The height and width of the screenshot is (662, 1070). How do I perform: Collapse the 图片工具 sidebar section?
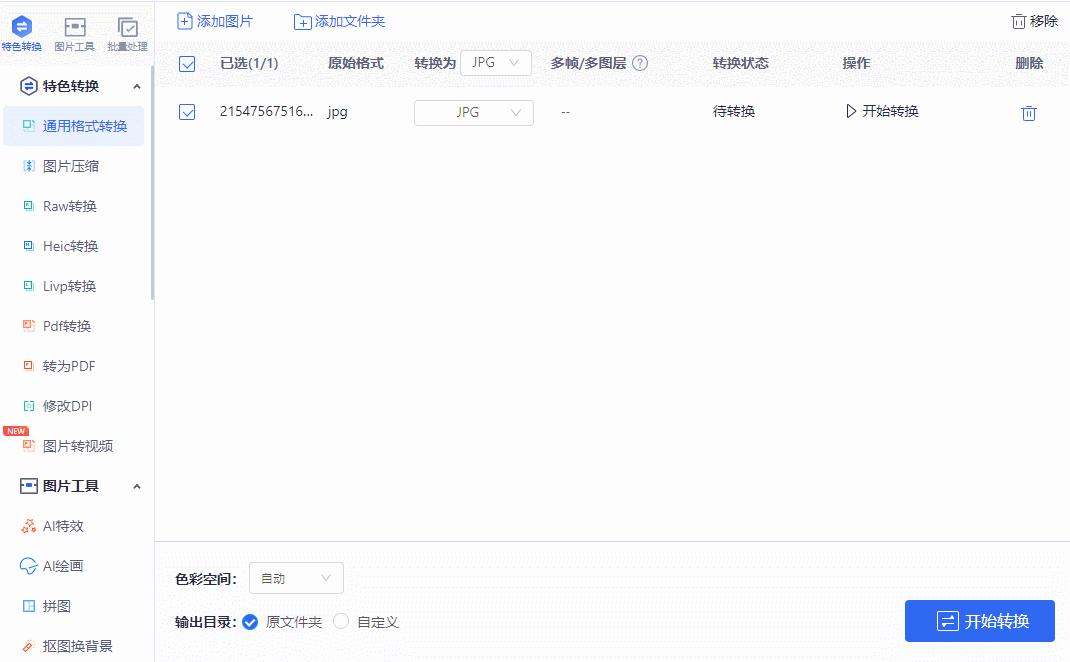136,487
